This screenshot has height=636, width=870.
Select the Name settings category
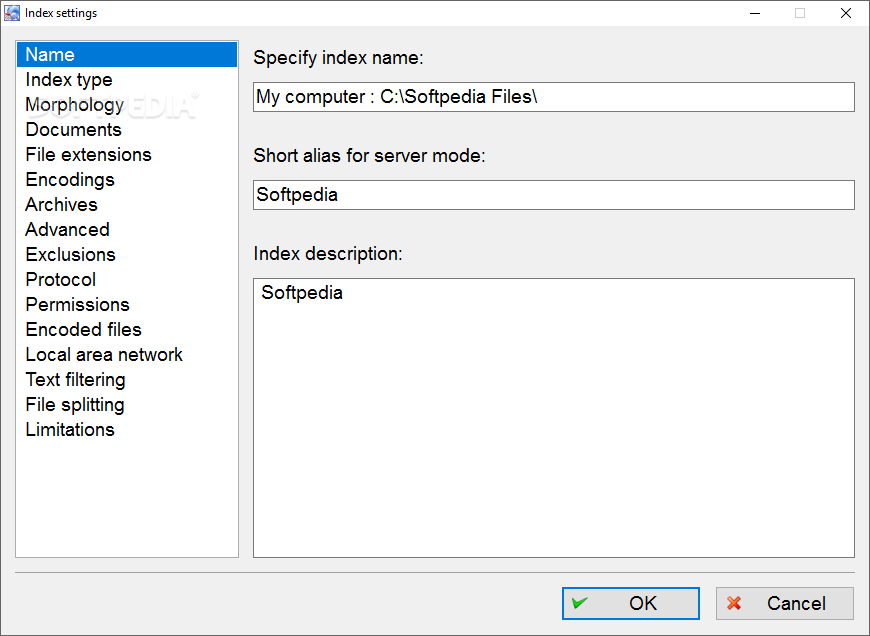tap(127, 54)
